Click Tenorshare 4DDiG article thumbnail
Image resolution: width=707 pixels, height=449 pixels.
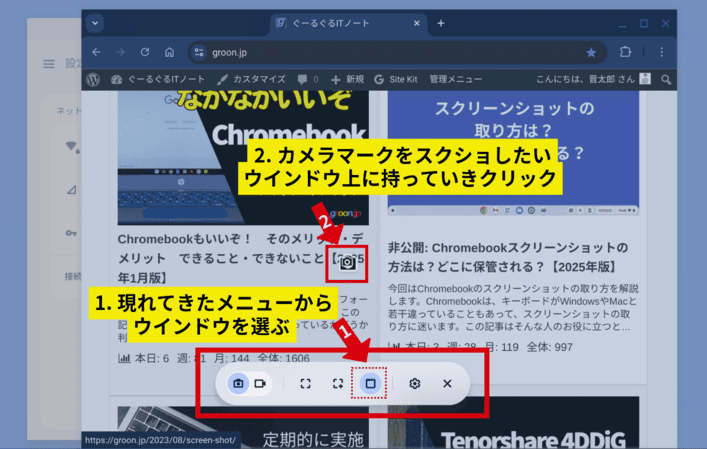click(x=513, y=422)
